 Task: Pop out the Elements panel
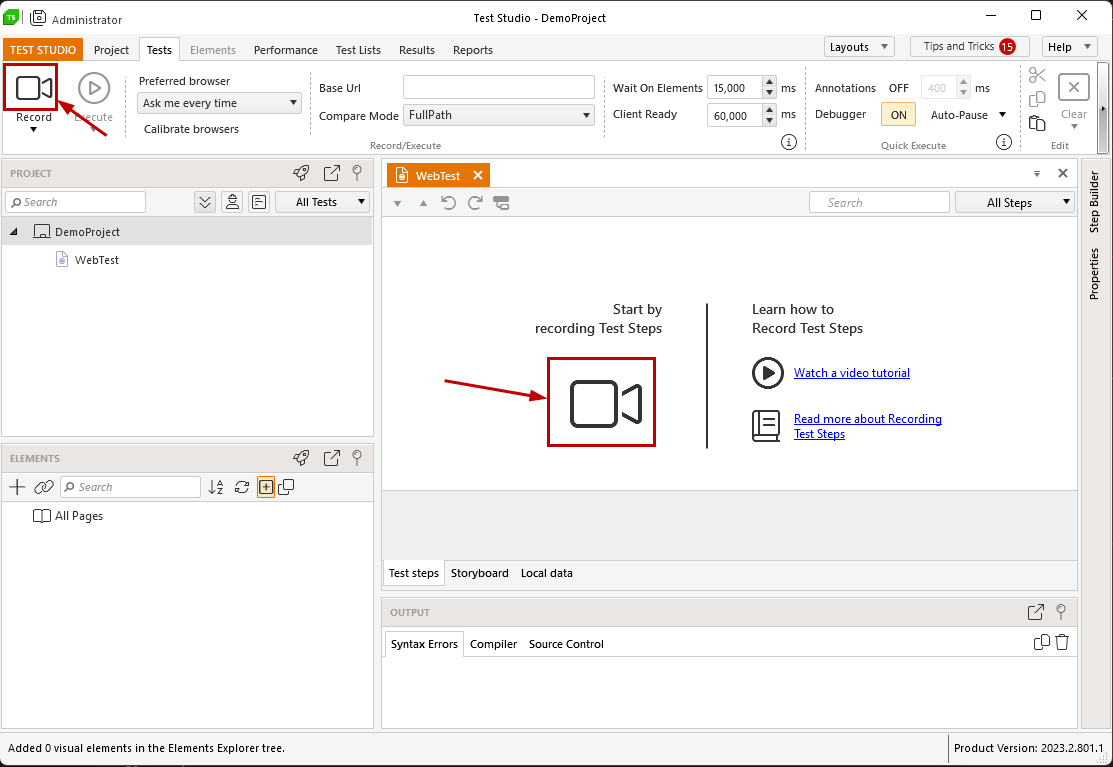click(x=331, y=458)
